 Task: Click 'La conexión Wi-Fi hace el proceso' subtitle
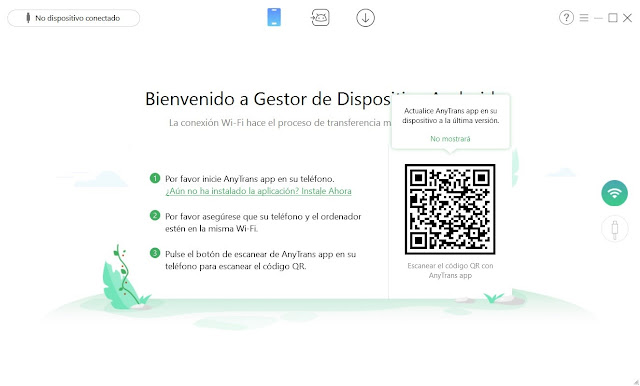pos(280,123)
